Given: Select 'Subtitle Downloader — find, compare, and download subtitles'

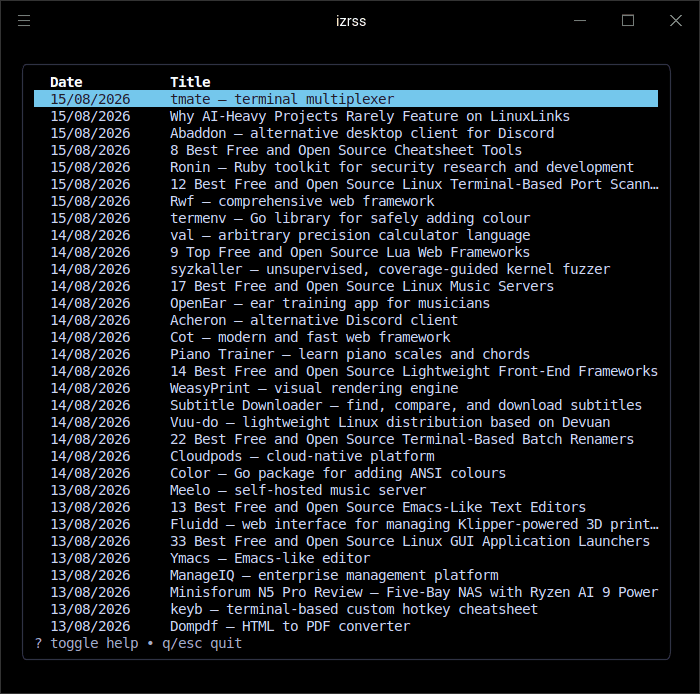Looking at the screenshot, I should (x=346, y=405).
